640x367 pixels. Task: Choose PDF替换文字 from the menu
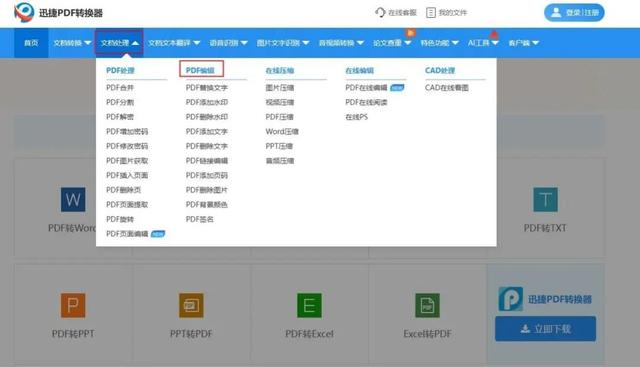(207, 88)
